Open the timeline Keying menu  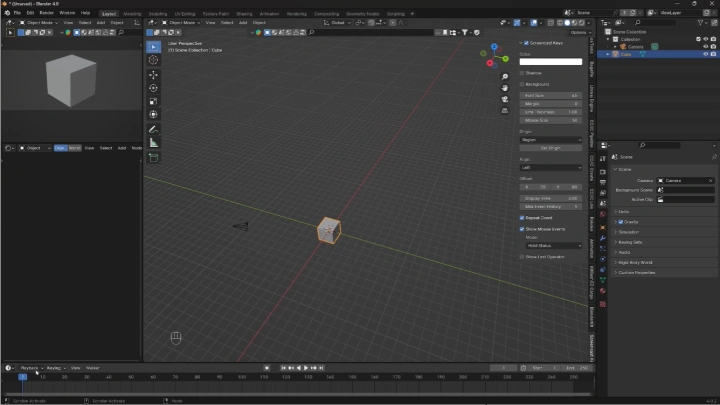(56, 368)
